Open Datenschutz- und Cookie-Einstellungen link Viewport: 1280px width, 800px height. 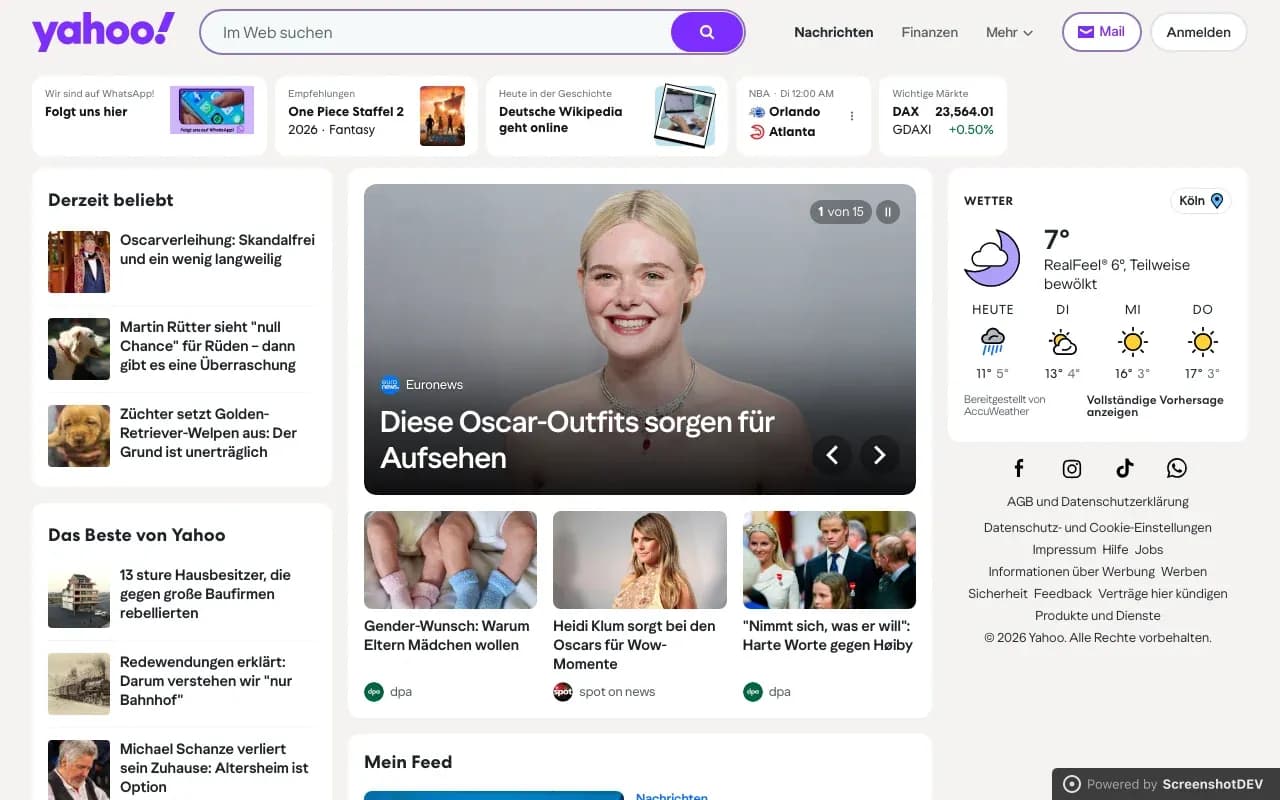coord(1098,528)
